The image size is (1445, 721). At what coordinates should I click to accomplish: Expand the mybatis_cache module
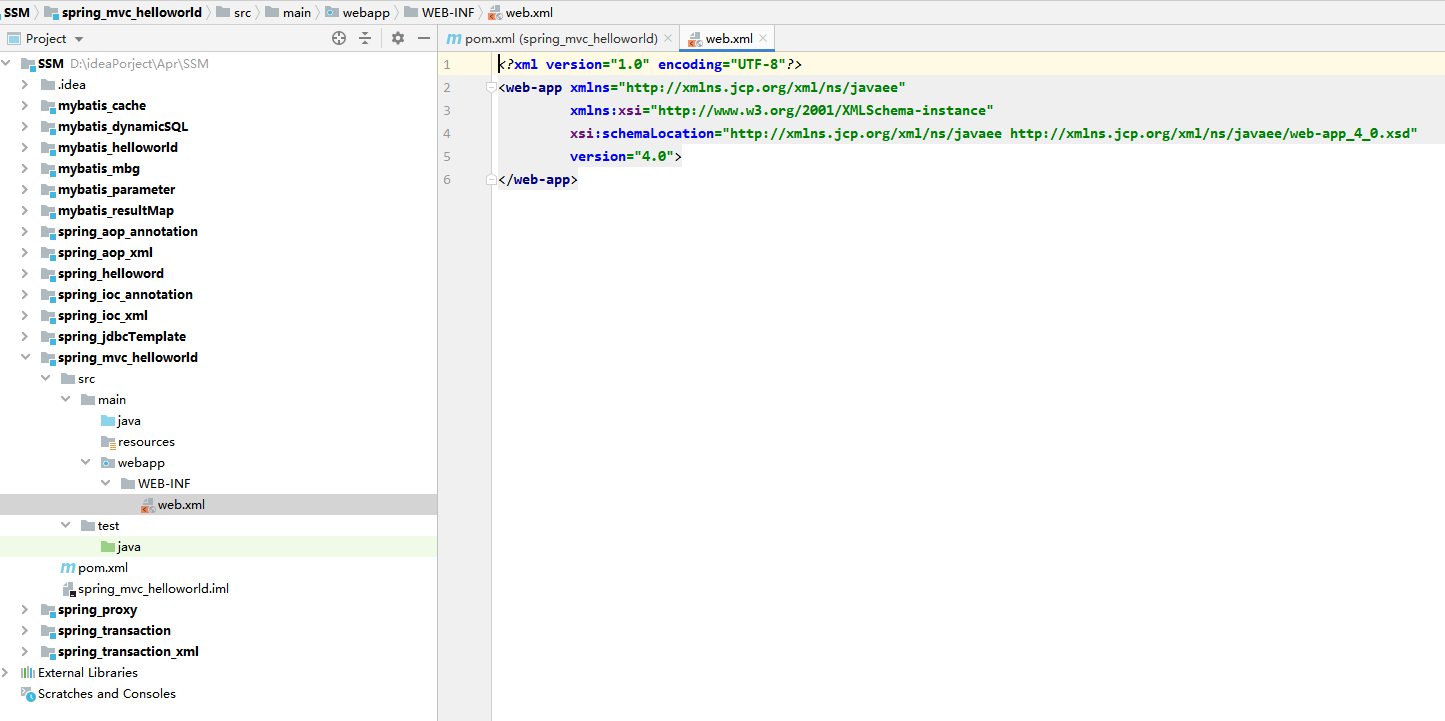point(27,105)
